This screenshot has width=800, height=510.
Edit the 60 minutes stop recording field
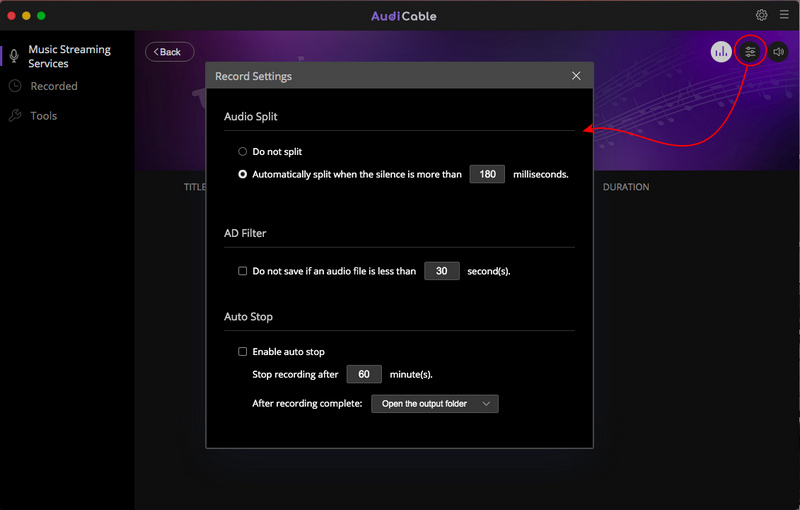(x=364, y=374)
